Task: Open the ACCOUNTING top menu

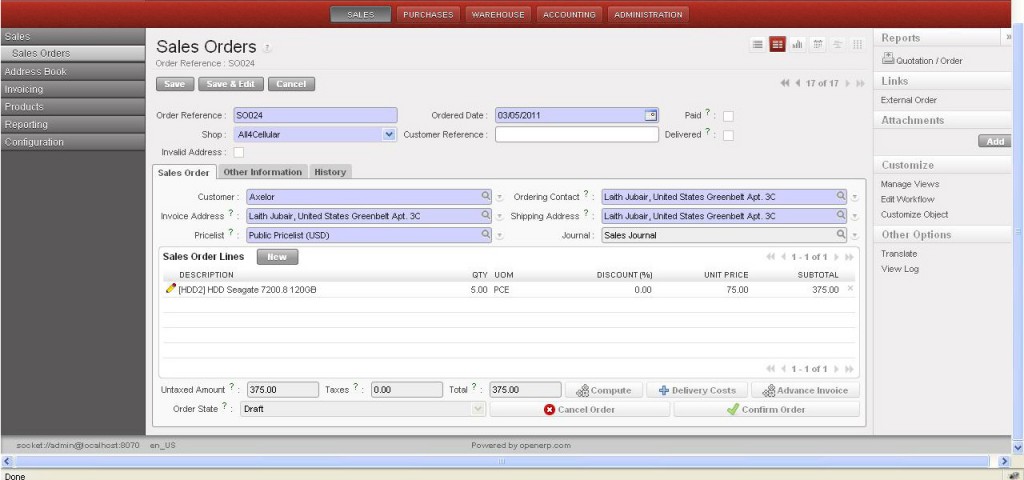Action: (x=569, y=14)
